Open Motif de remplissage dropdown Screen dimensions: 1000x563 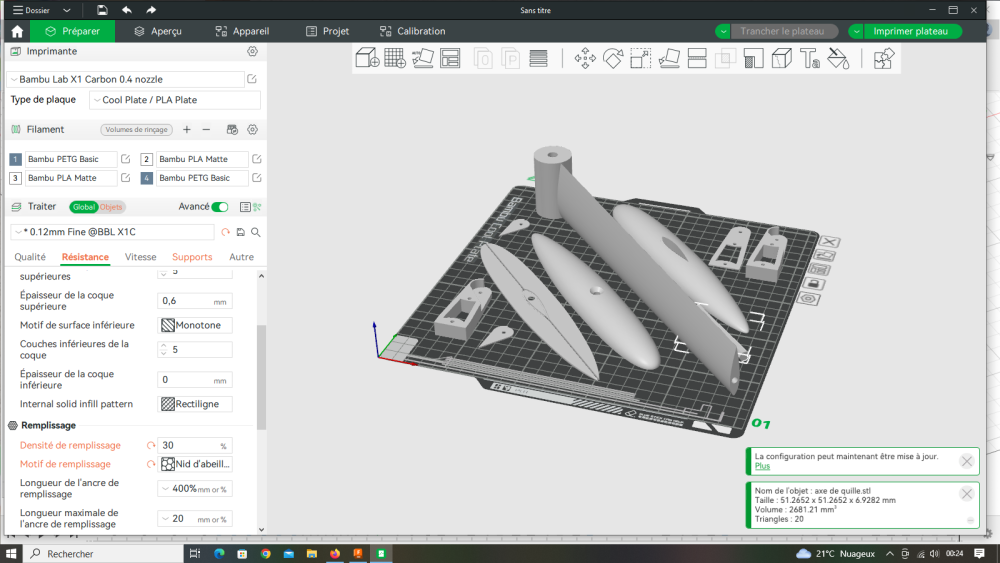coord(196,464)
